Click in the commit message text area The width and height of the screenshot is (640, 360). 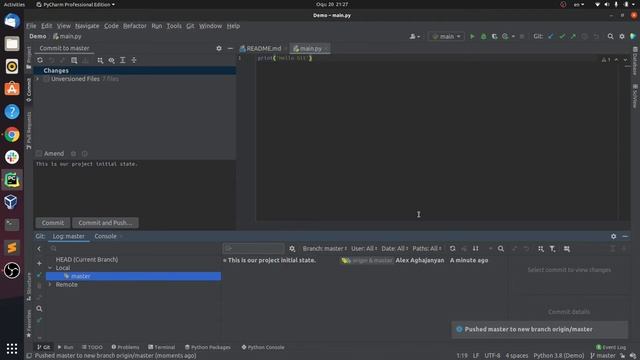(x=135, y=188)
